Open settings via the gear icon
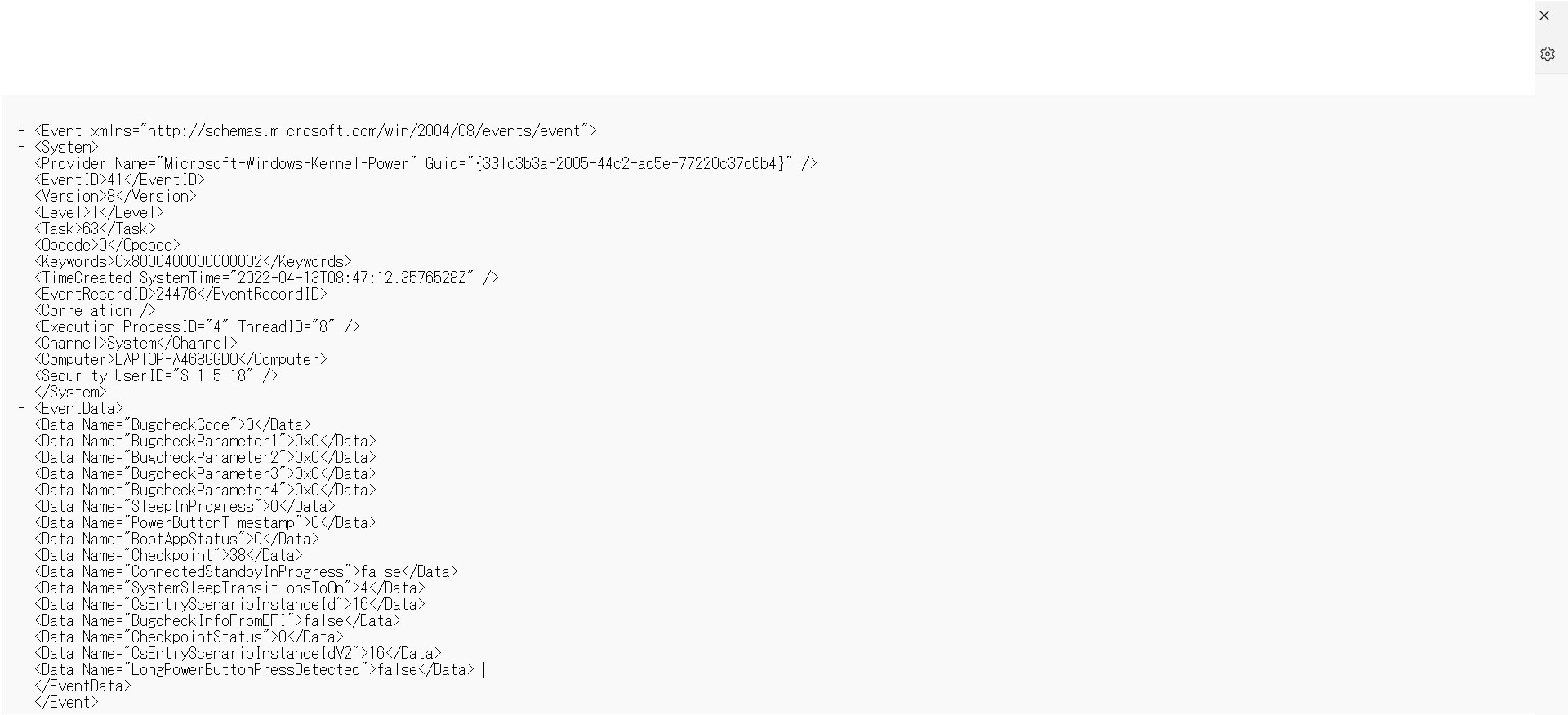This screenshot has height=715, width=1568. coord(1548,54)
